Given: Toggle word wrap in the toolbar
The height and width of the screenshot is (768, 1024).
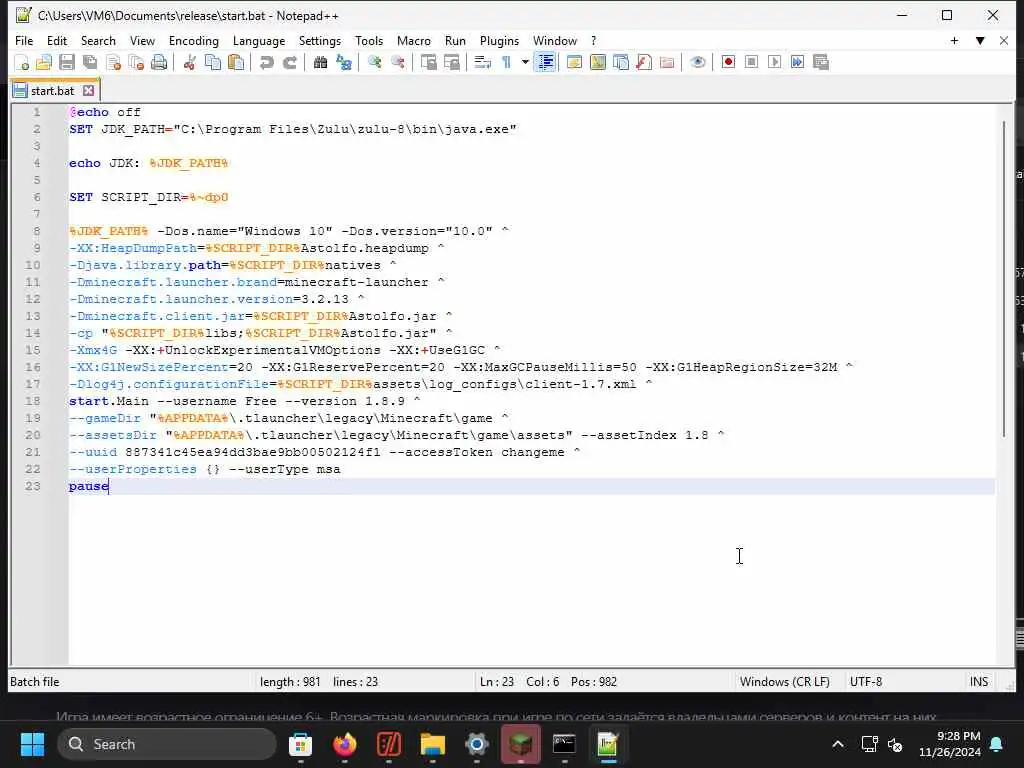Looking at the screenshot, I should (x=482, y=63).
